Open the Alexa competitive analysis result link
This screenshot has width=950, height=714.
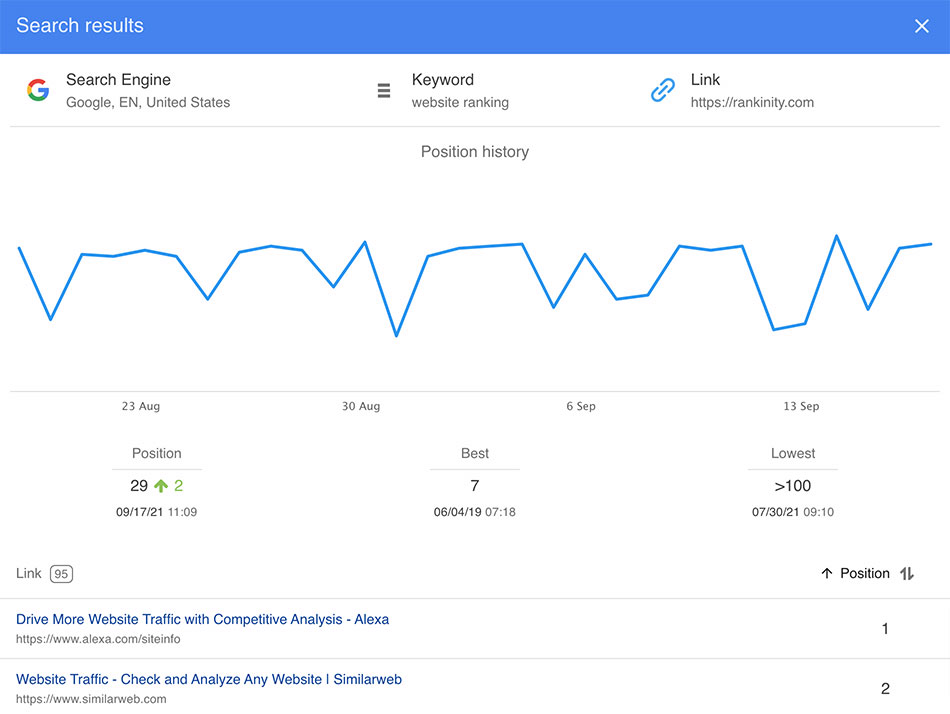[x=202, y=619]
